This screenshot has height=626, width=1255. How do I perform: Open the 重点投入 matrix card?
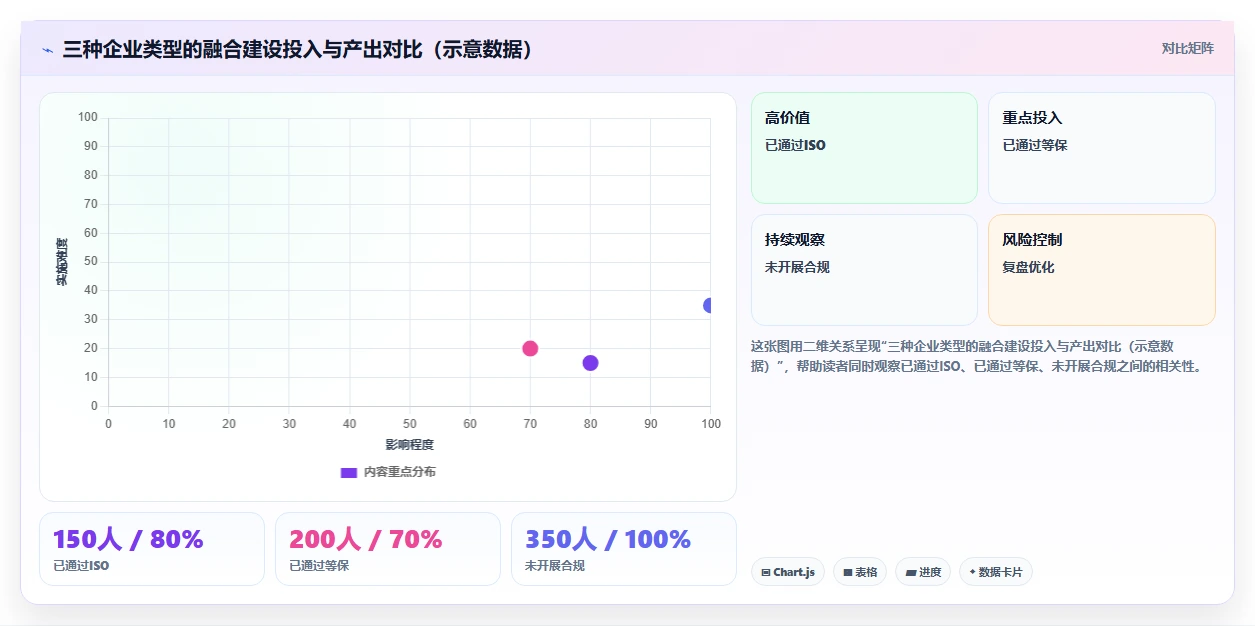pos(1102,148)
